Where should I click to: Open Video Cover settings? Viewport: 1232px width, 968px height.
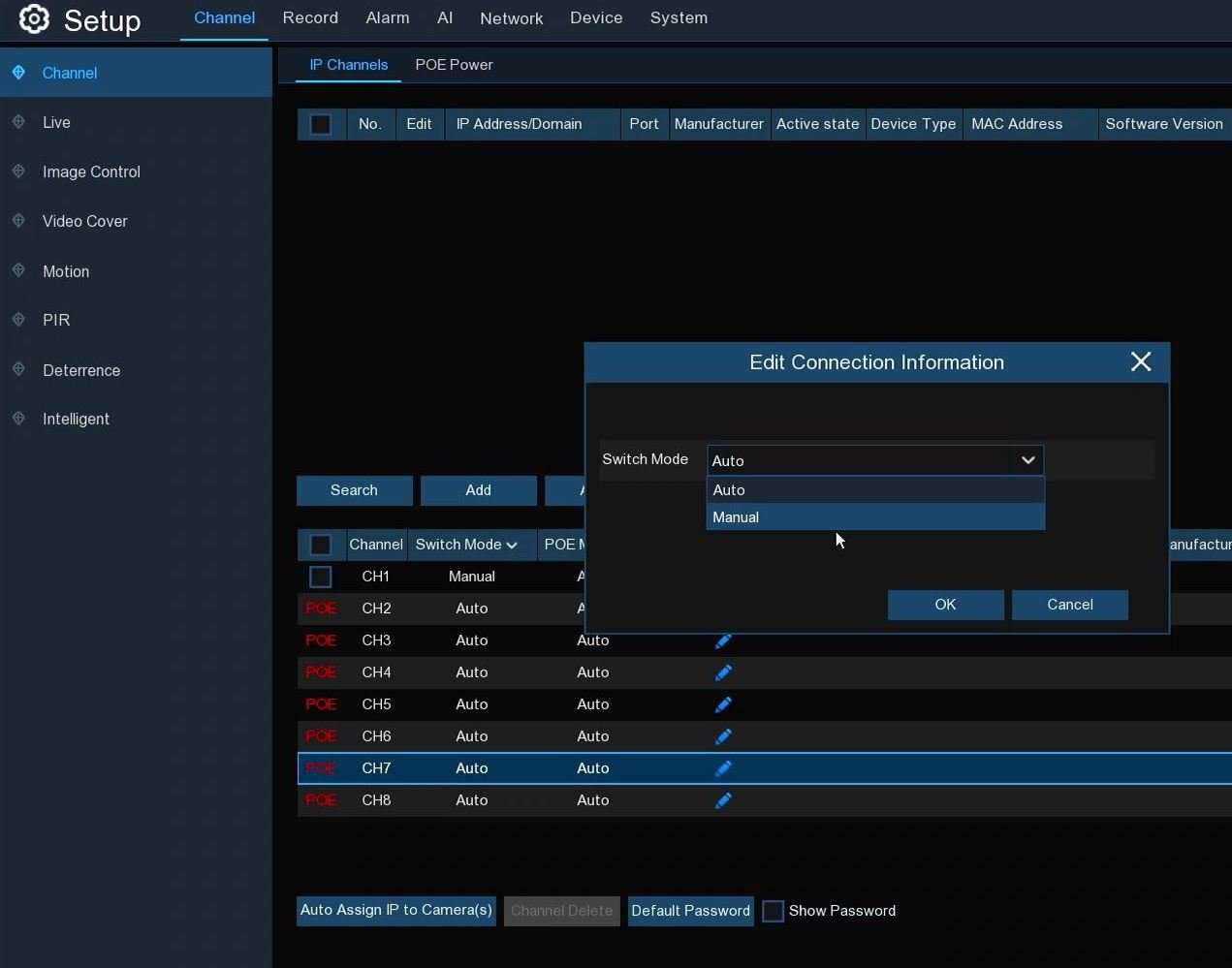click(83, 221)
